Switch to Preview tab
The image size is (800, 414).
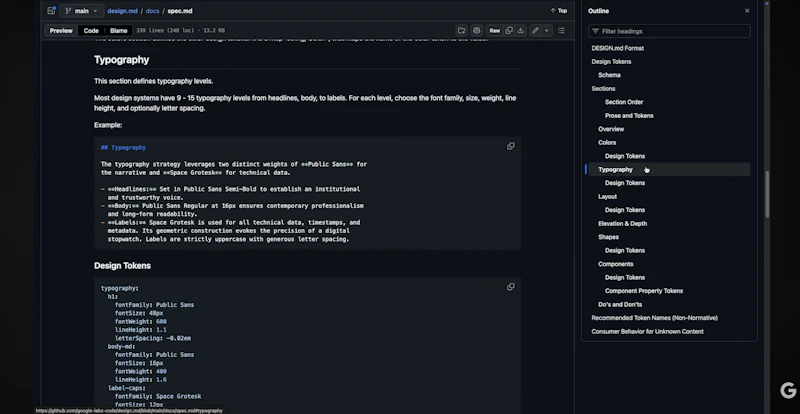click(x=61, y=31)
